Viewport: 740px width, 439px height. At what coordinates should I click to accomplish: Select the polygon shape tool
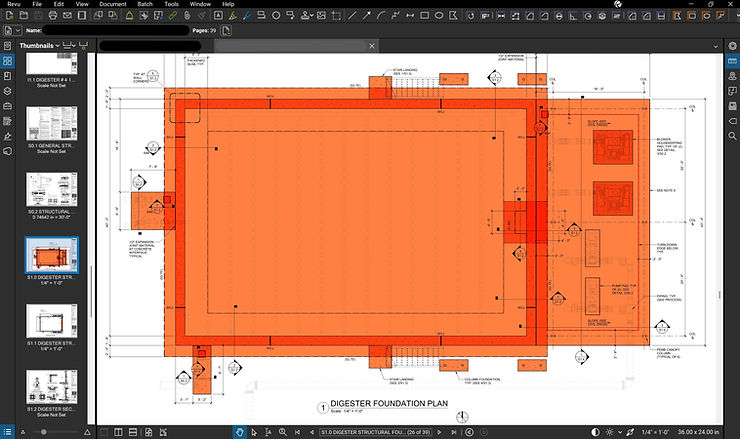coord(454,16)
